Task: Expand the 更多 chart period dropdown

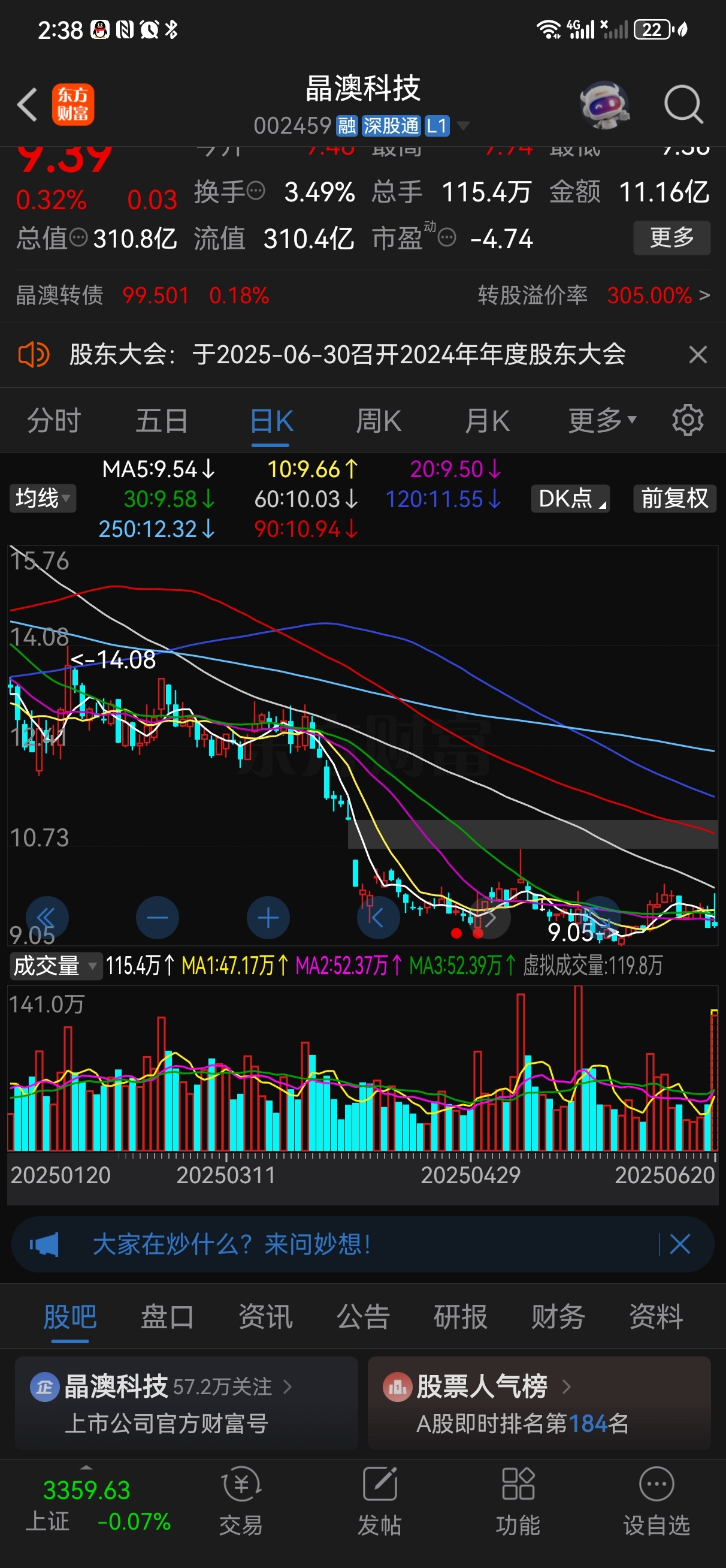Action: (x=602, y=421)
